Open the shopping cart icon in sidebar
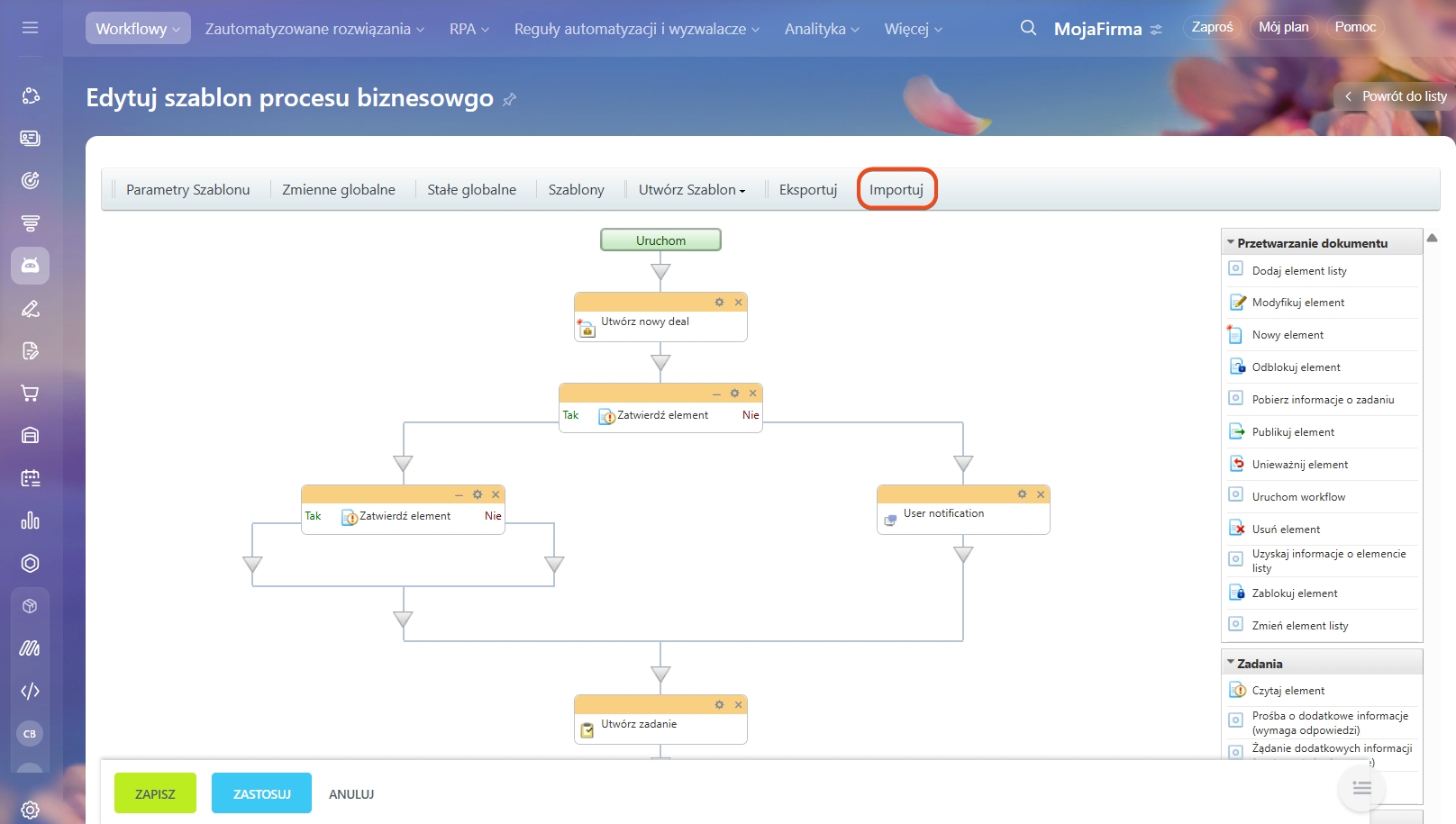The image size is (1456, 824). click(30, 394)
